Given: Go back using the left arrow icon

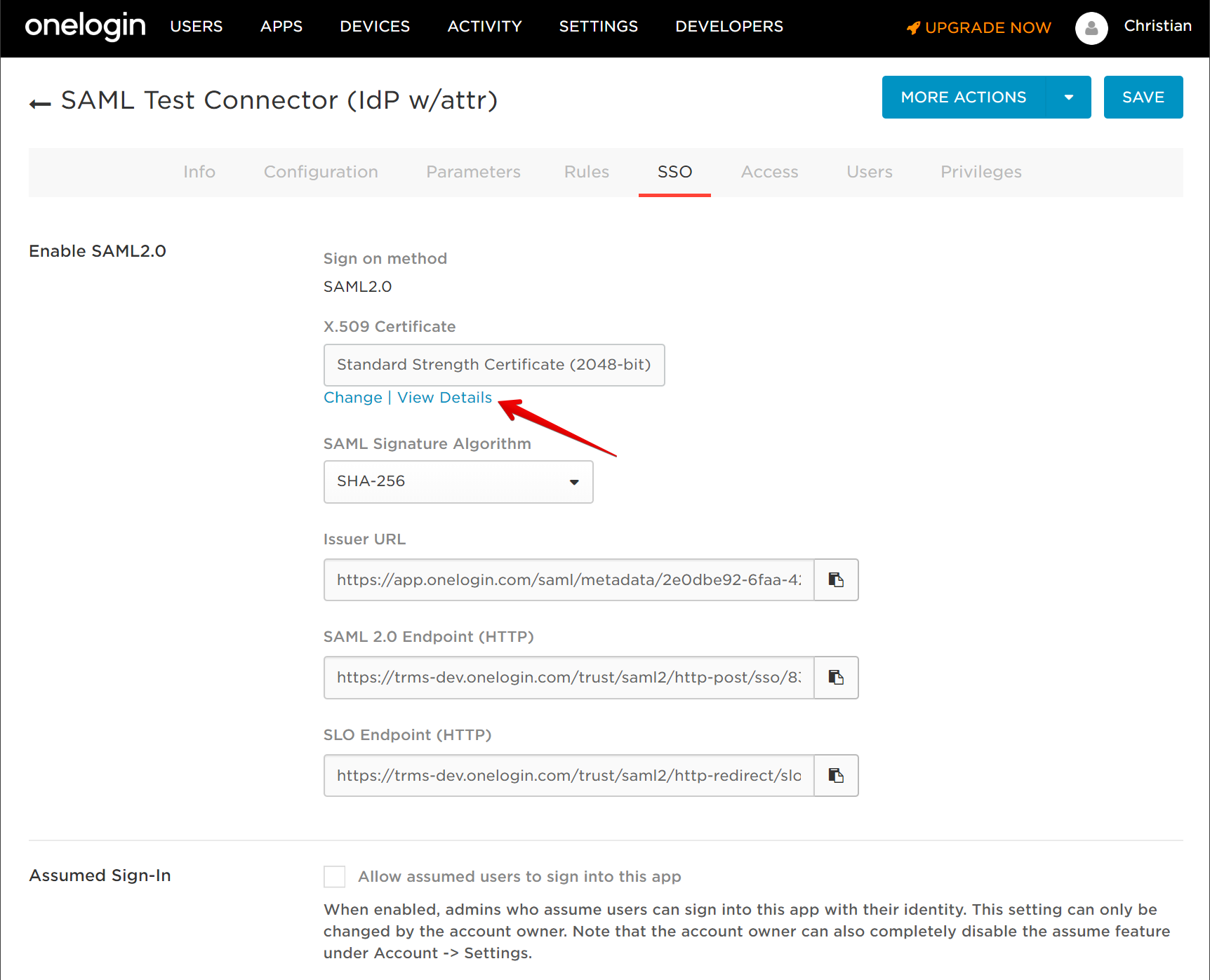Looking at the screenshot, I should [40, 104].
